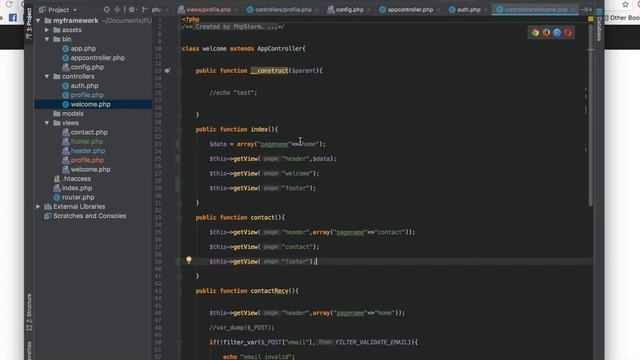The height and width of the screenshot is (360, 640).
Task: Fold the contact function in gutter
Action: 179,218
